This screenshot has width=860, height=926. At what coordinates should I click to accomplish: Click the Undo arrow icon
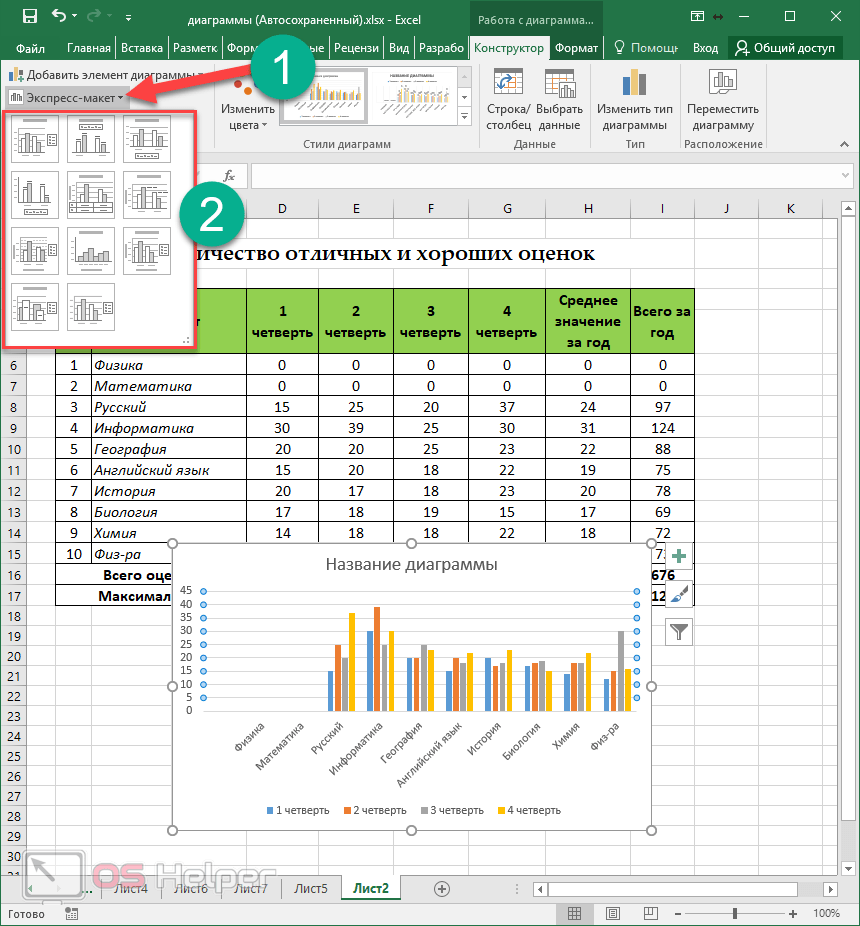point(58,17)
